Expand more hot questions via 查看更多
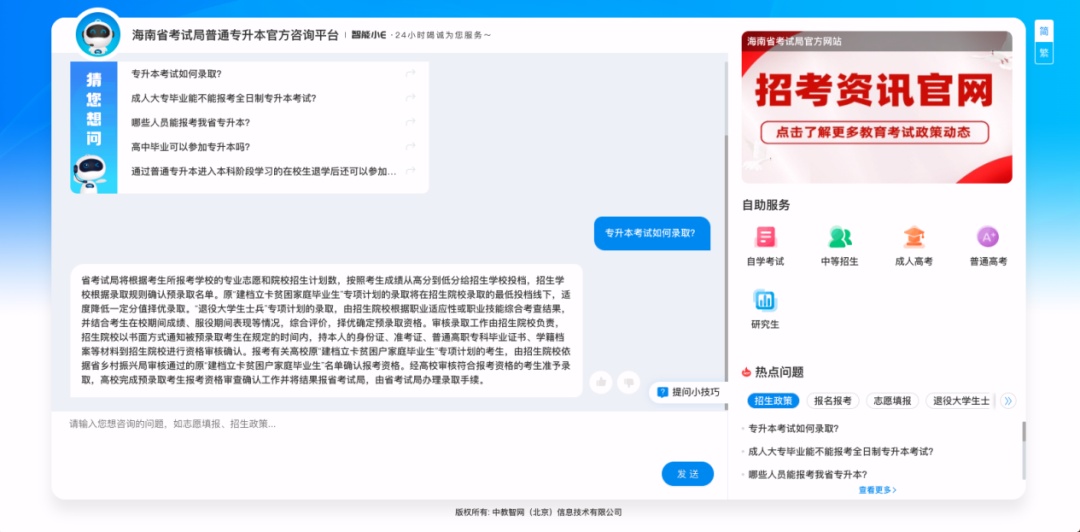 (877, 490)
